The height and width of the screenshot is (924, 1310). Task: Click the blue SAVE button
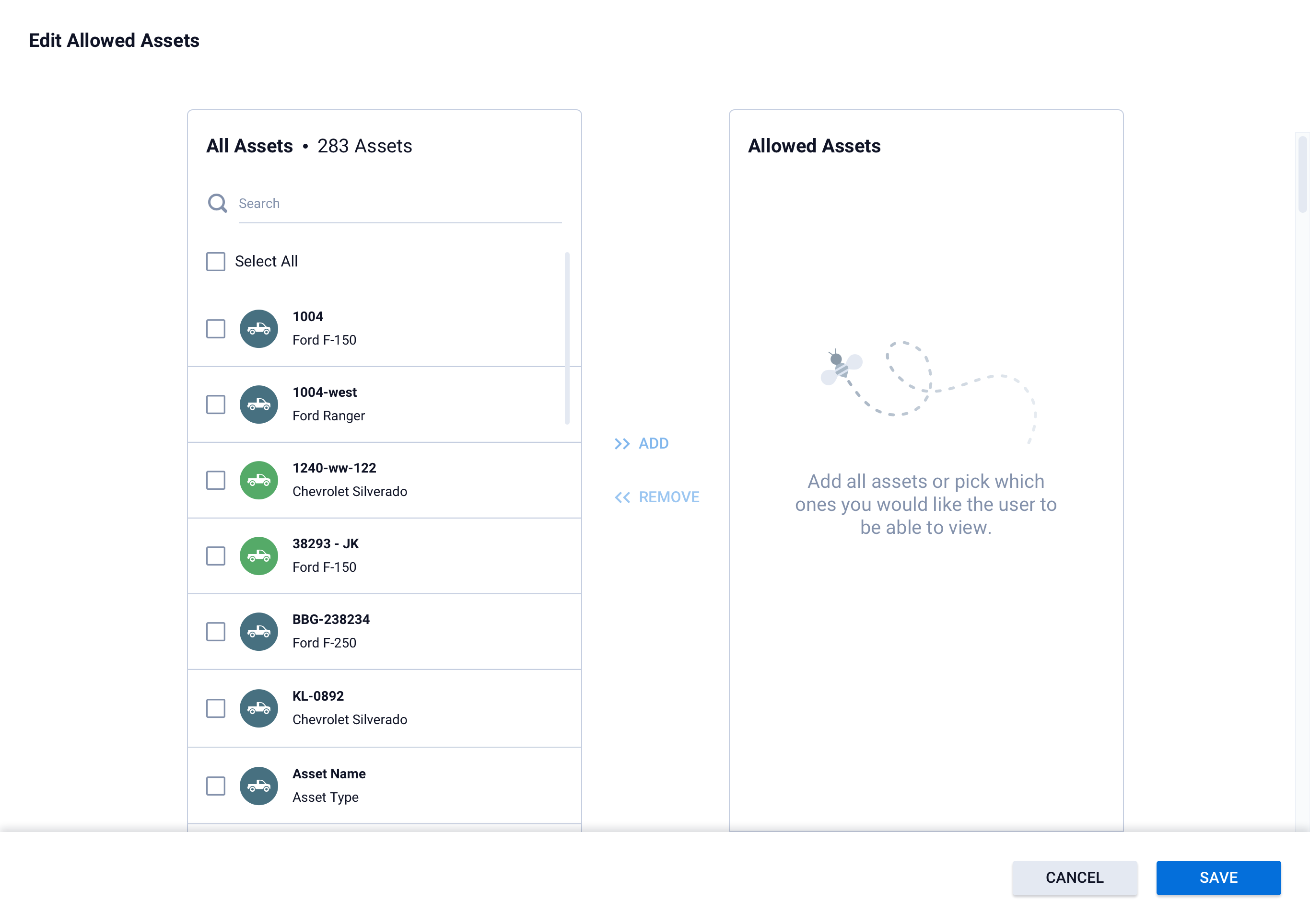point(1218,877)
